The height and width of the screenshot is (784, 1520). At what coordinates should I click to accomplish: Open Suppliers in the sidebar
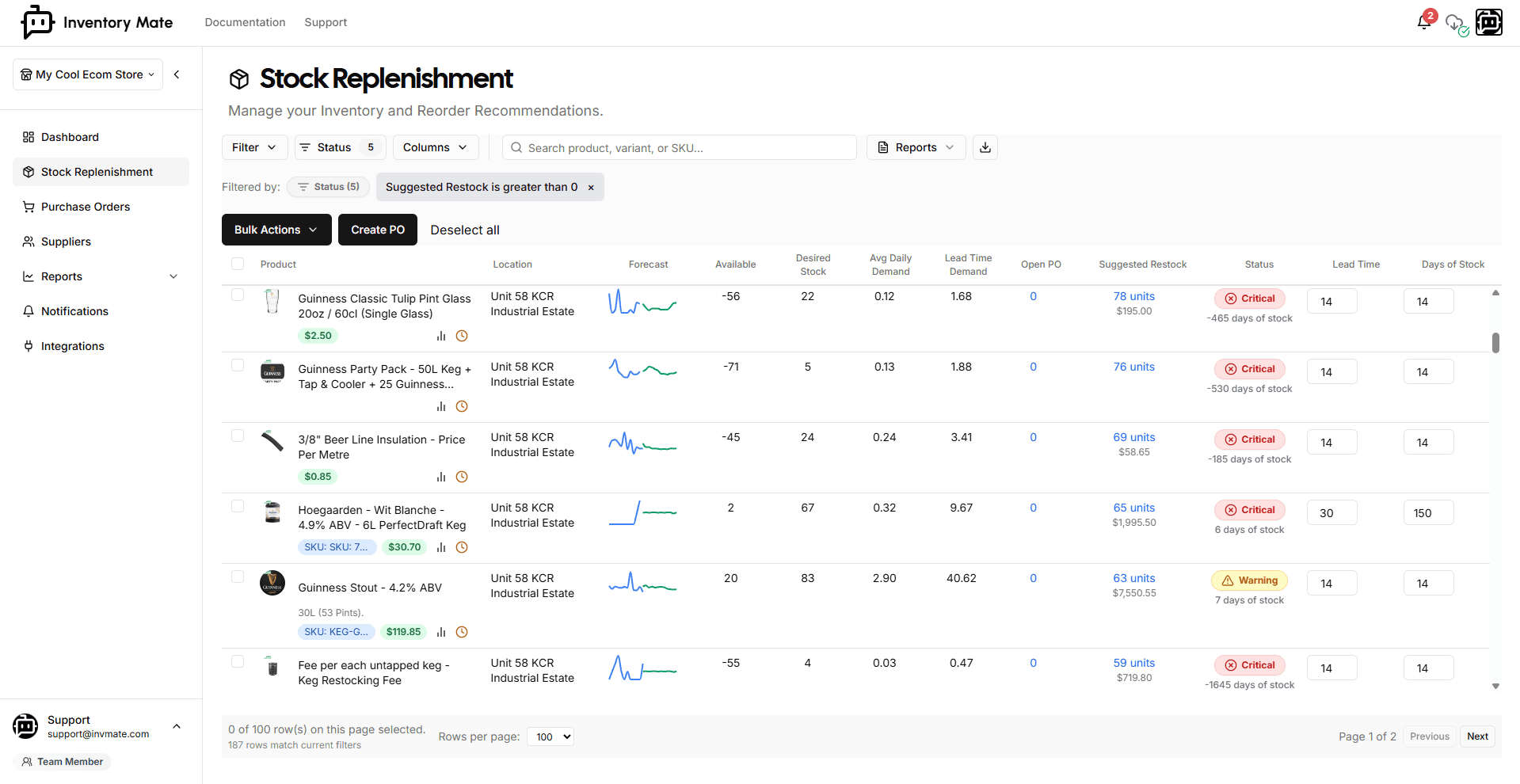pyautogui.click(x=101, y=242)
